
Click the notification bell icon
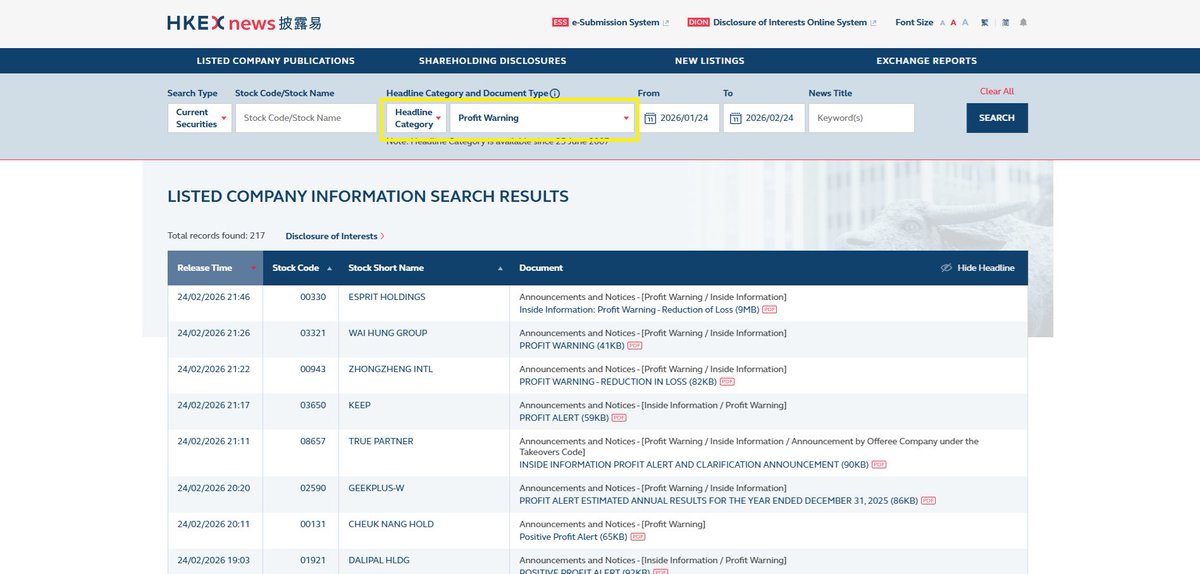(x=1023, y=22)
